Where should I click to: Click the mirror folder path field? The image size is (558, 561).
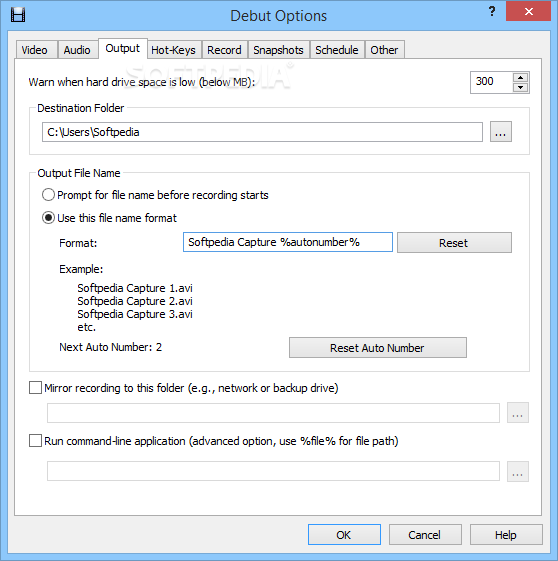point(273,413)
